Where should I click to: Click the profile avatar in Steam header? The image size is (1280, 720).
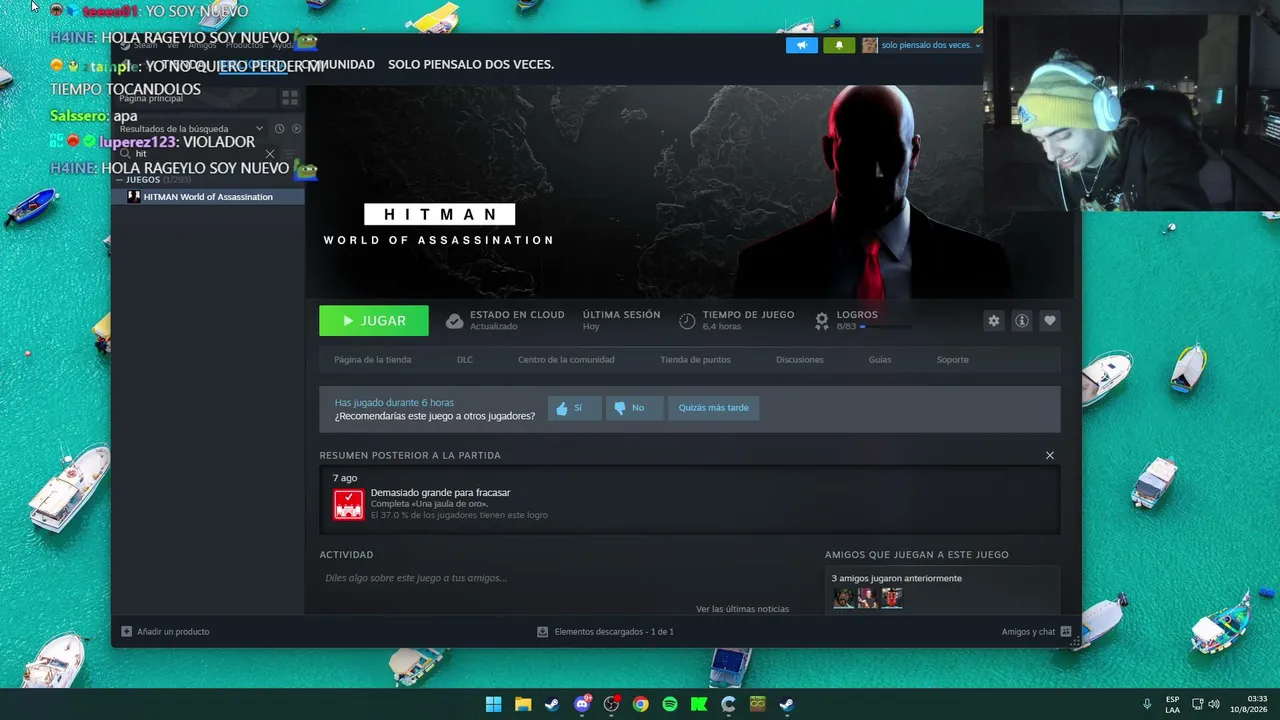(870, 45)
